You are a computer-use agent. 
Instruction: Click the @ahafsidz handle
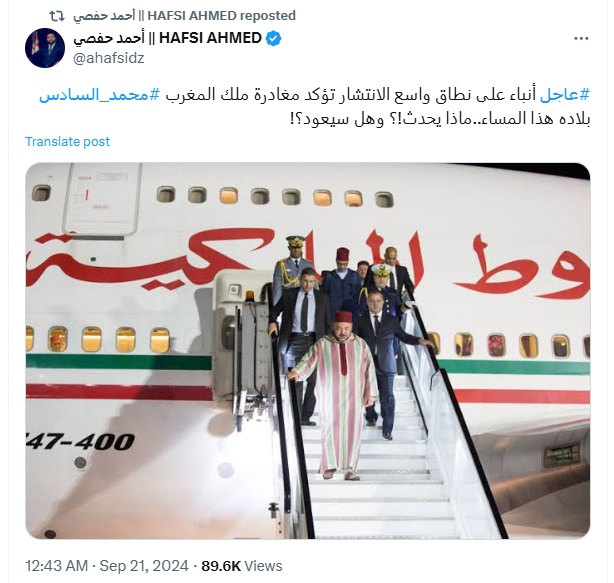click(x=108, y=58)
